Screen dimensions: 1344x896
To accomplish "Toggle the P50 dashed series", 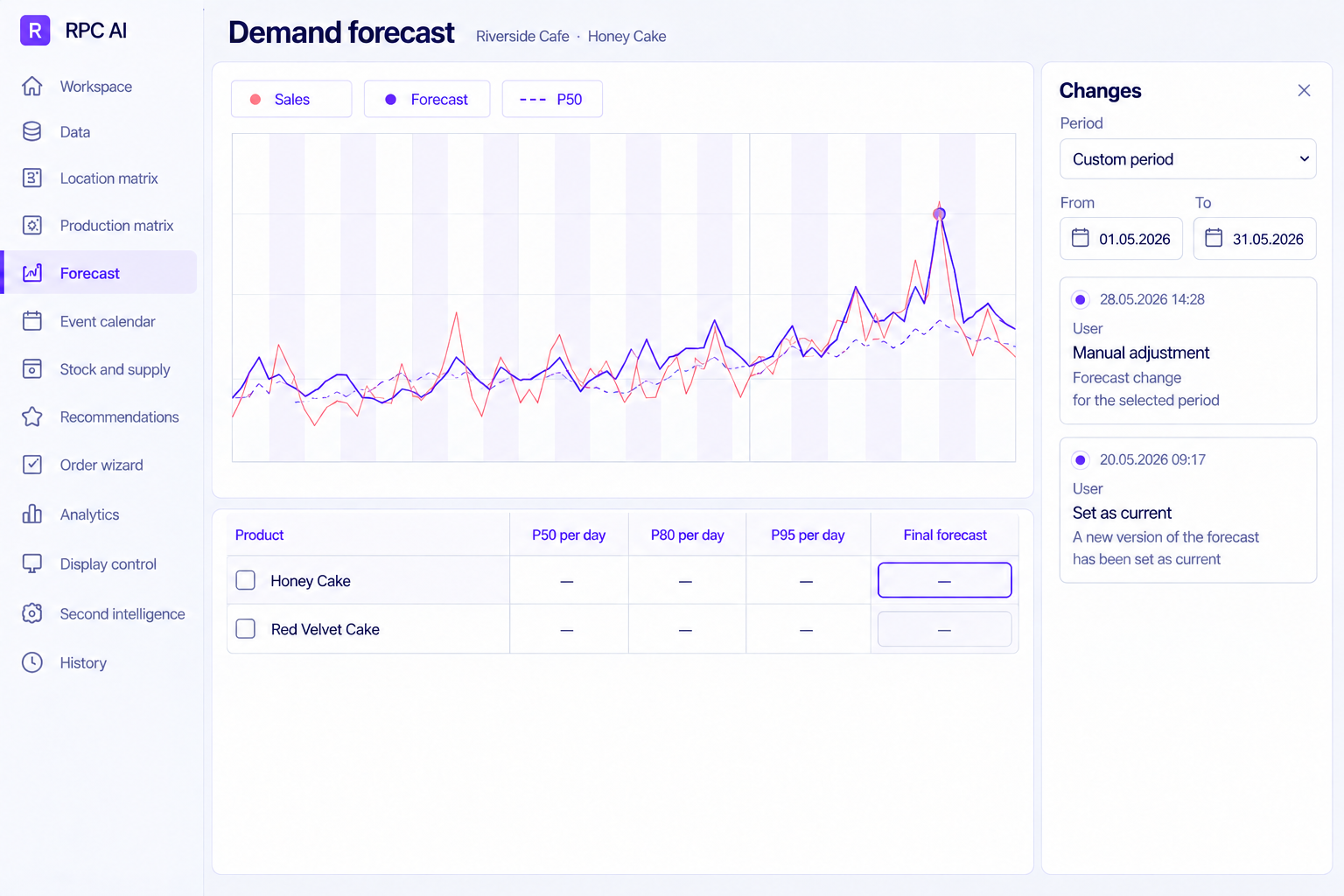I will tap(552, 99).
